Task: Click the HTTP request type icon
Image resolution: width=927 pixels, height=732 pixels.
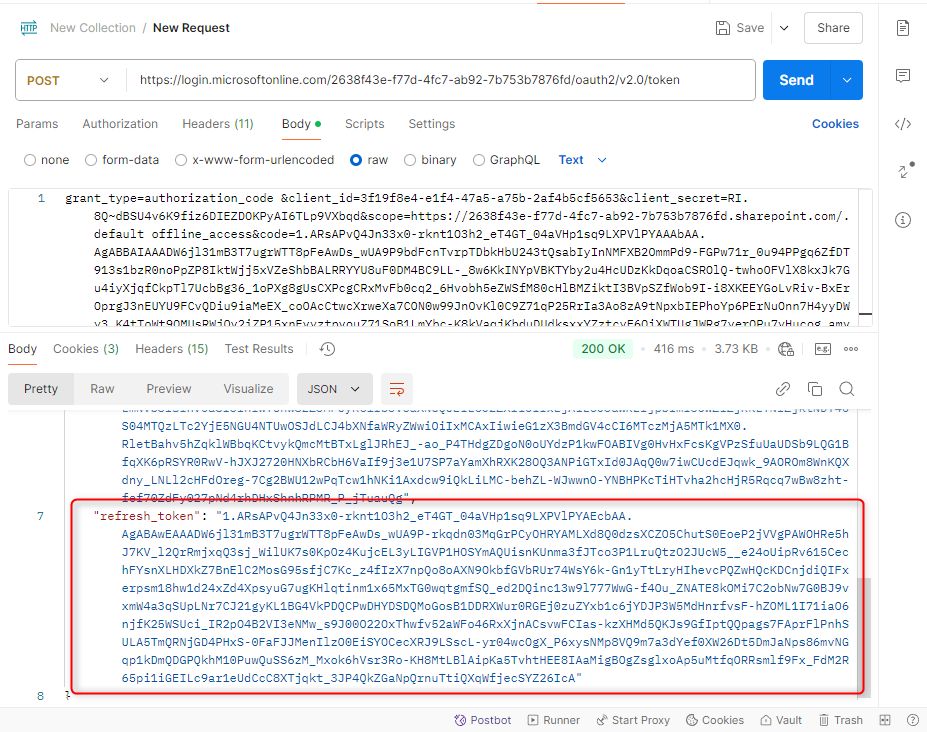Action: [28, 28]
